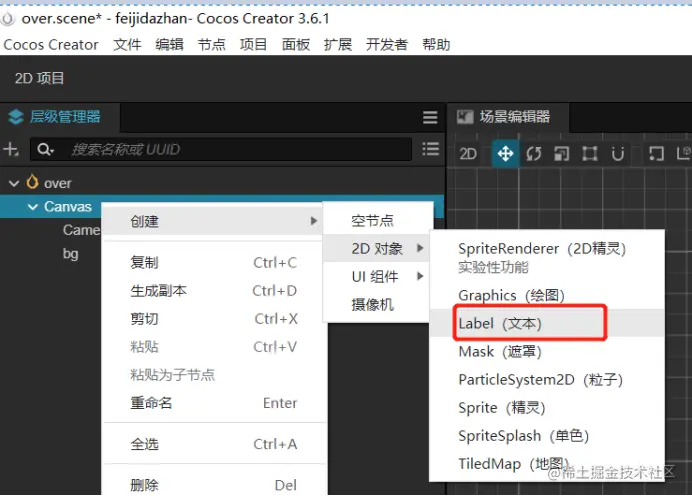Create a Sprite (精灵) object
The height and width of the screenshot is (496, 692).
pyautogui.click(x=547, y=407)
